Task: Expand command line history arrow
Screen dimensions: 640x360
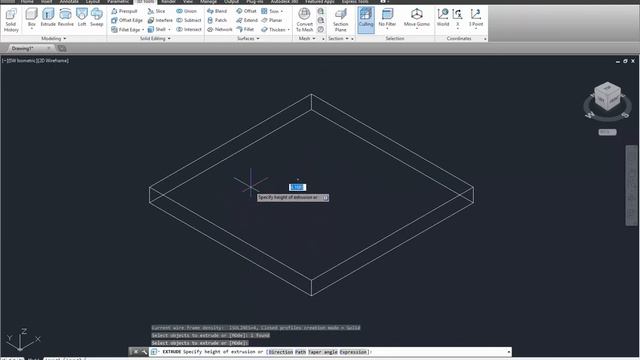Action: 509,352
